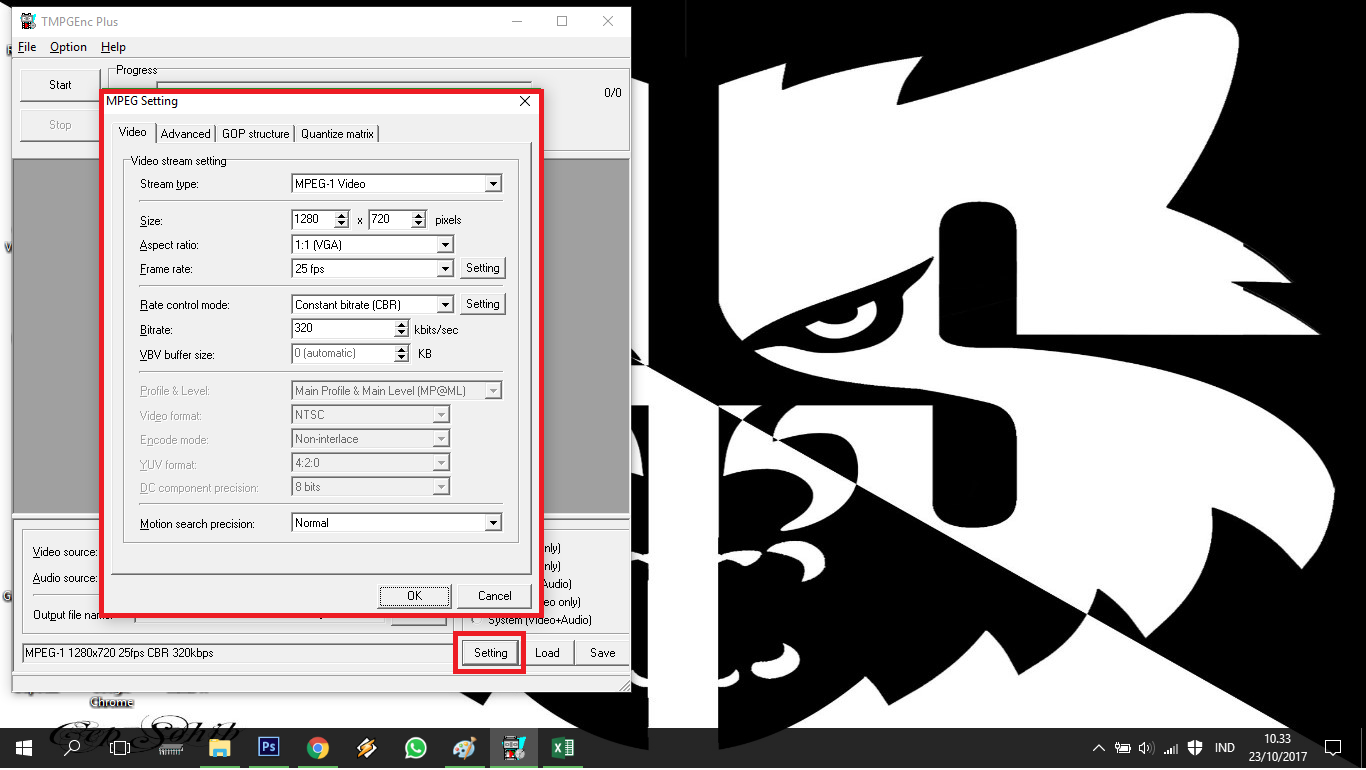Open Google Chrome from taskbar
Viewport: 1366px width, 770px height.
click(x=318, y=747)
